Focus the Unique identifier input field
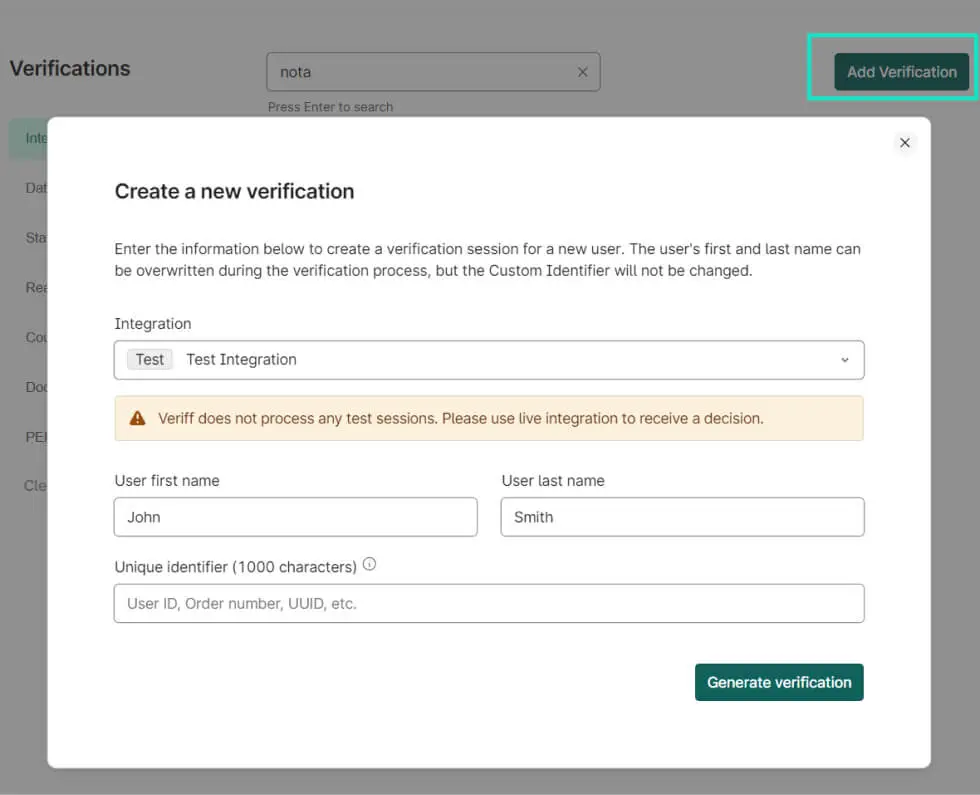This screenshot has height=795, width=980. click(x=490, y=603)
